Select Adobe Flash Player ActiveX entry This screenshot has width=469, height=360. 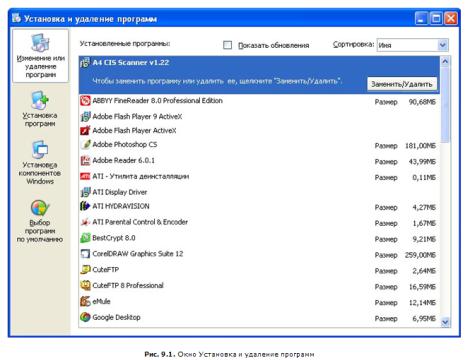[259, 130]
